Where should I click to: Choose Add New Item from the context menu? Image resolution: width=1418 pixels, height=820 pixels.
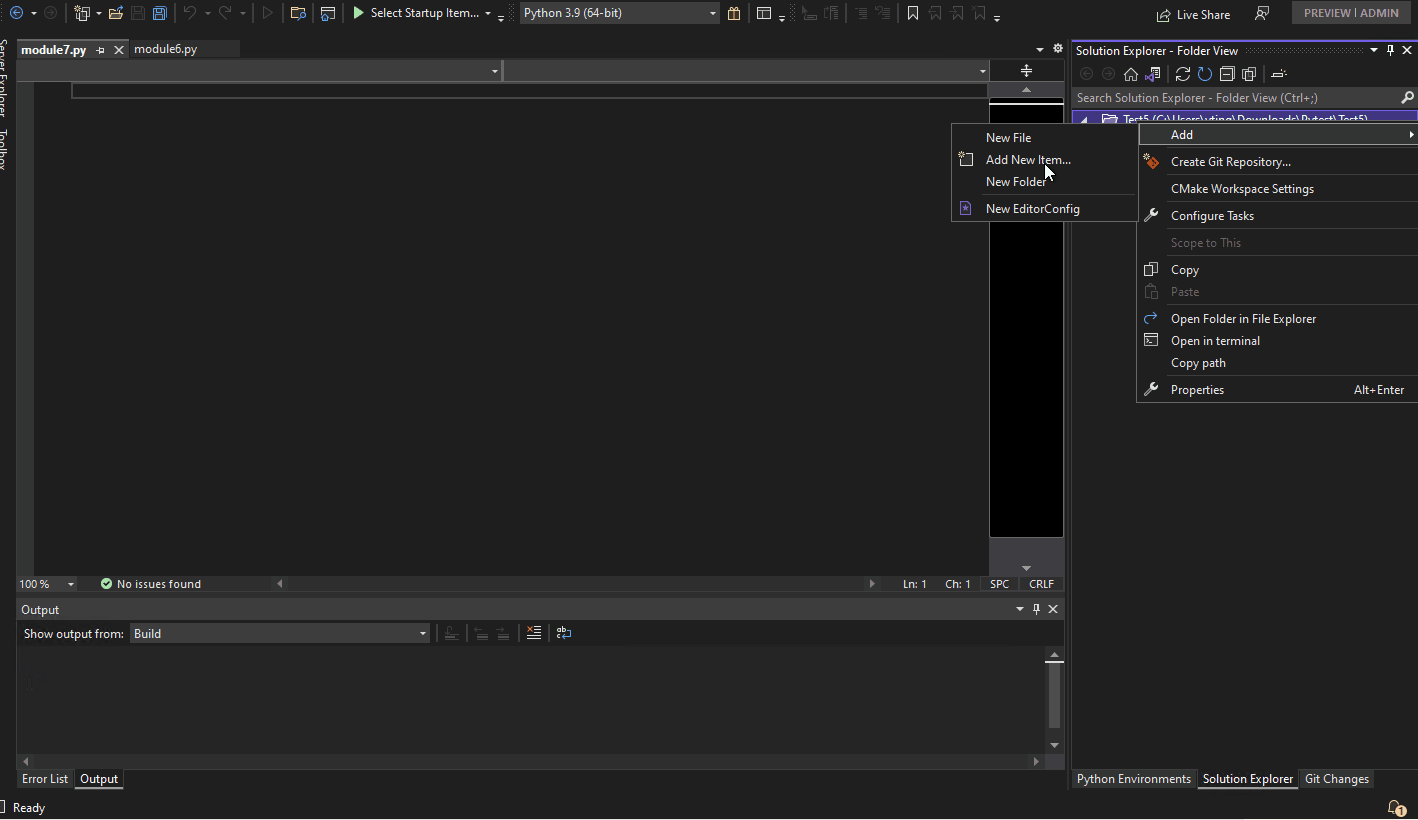[1028, 159]
